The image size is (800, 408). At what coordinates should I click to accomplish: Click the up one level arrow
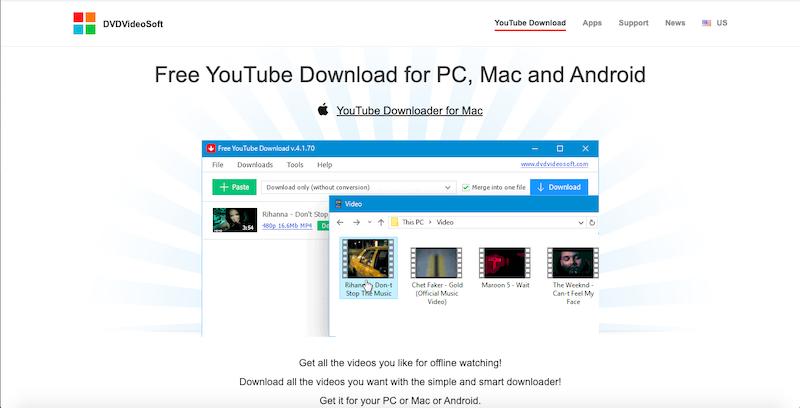pyautogui.click(x=381, y=222)
